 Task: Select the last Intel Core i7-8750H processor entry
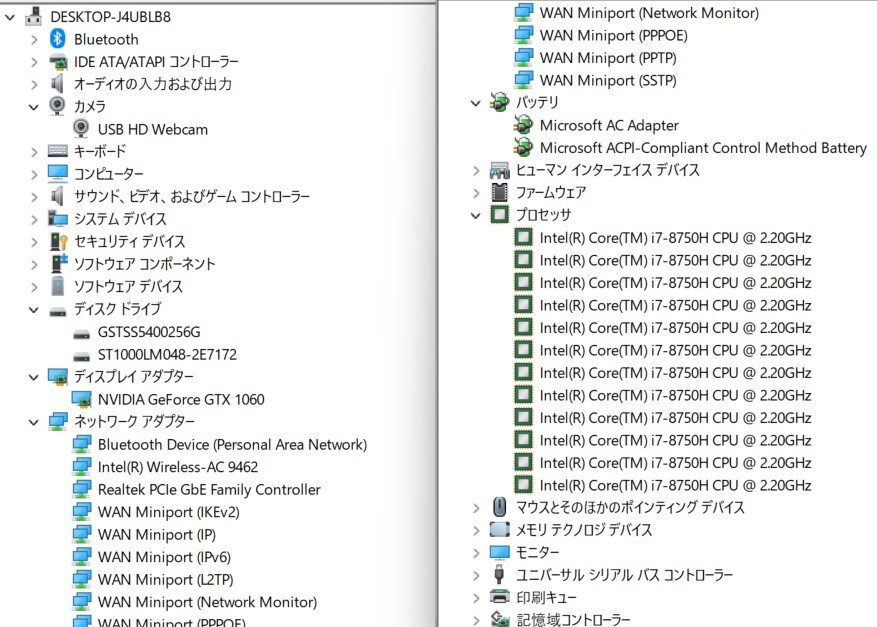click(x=675, y=485)
